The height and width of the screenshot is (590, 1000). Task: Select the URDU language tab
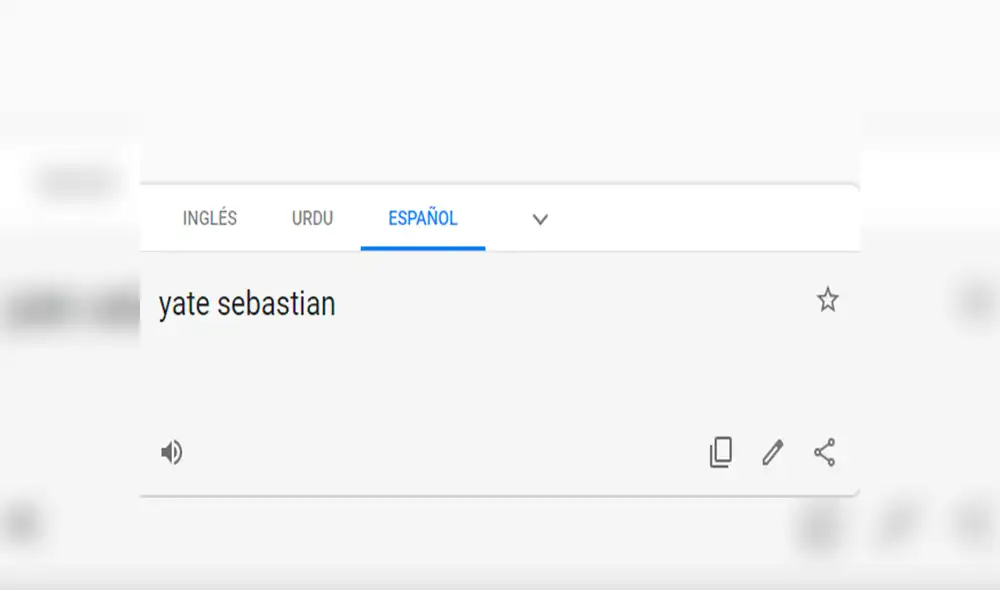(311, 219)
